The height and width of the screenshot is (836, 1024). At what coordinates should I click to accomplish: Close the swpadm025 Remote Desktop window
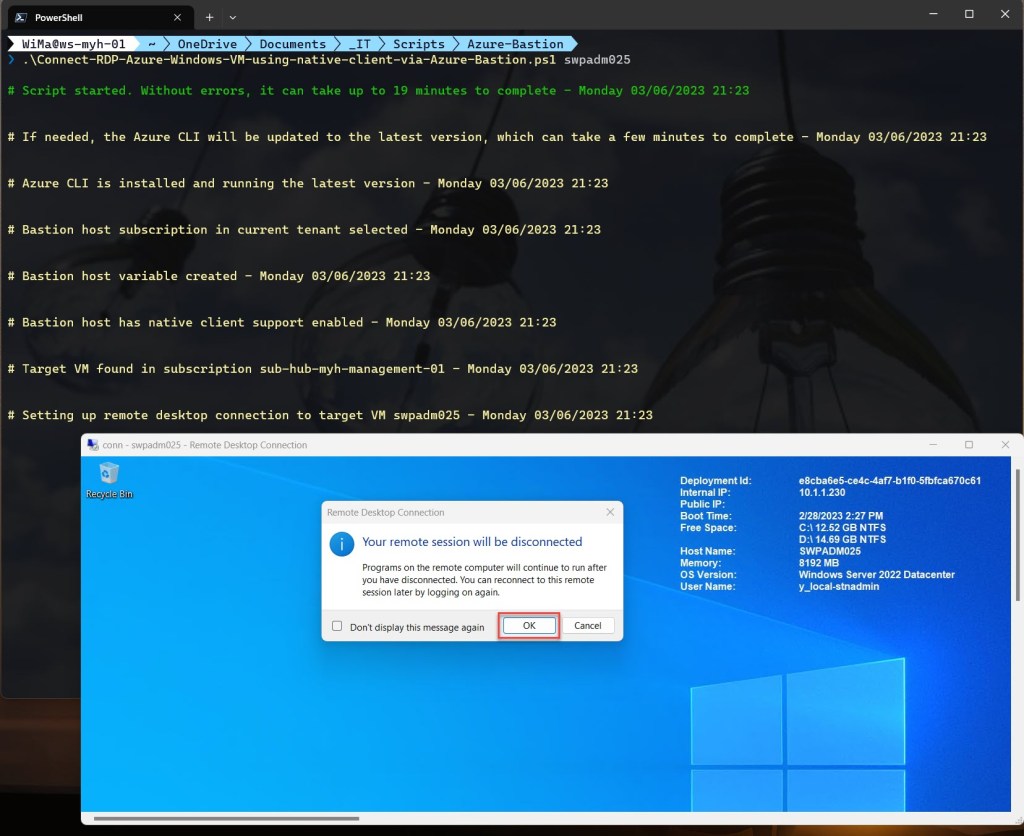coord(1004,445)
